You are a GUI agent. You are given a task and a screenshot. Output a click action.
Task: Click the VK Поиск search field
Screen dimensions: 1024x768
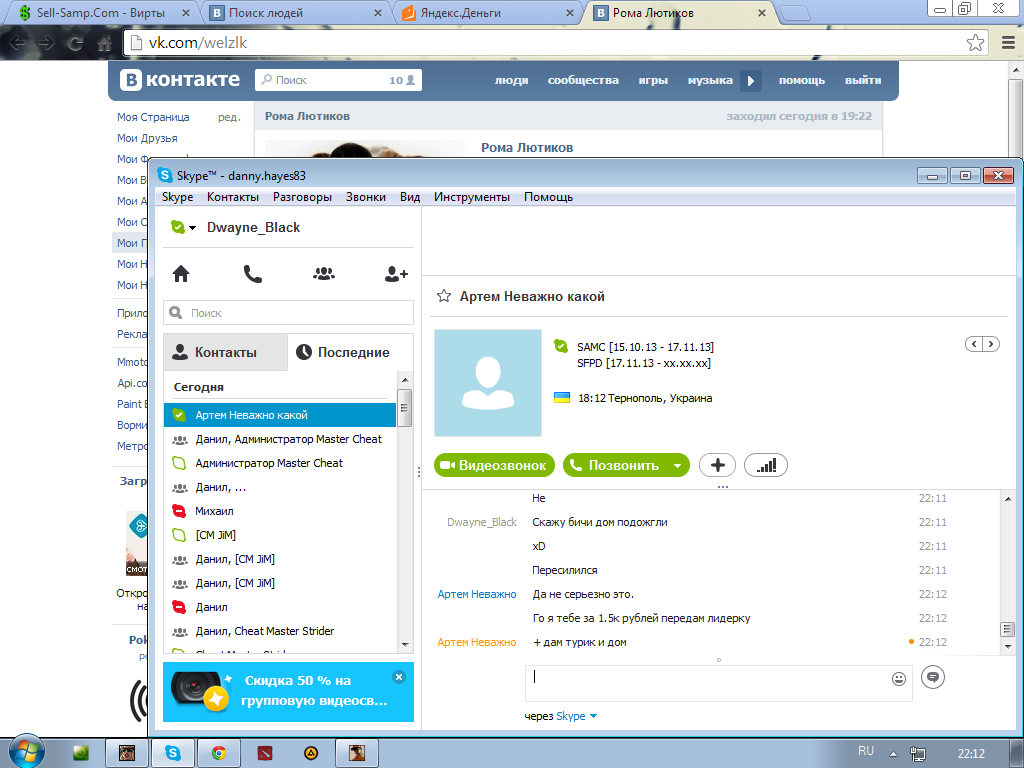pos(338,80)
